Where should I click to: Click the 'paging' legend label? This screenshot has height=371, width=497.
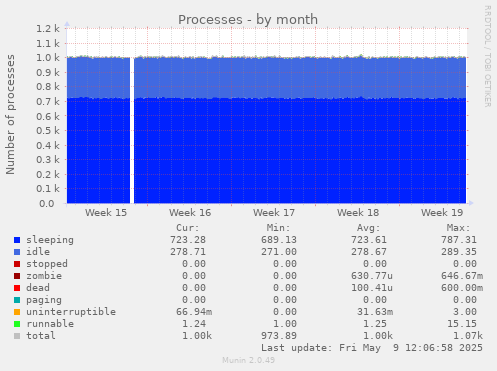44,300
